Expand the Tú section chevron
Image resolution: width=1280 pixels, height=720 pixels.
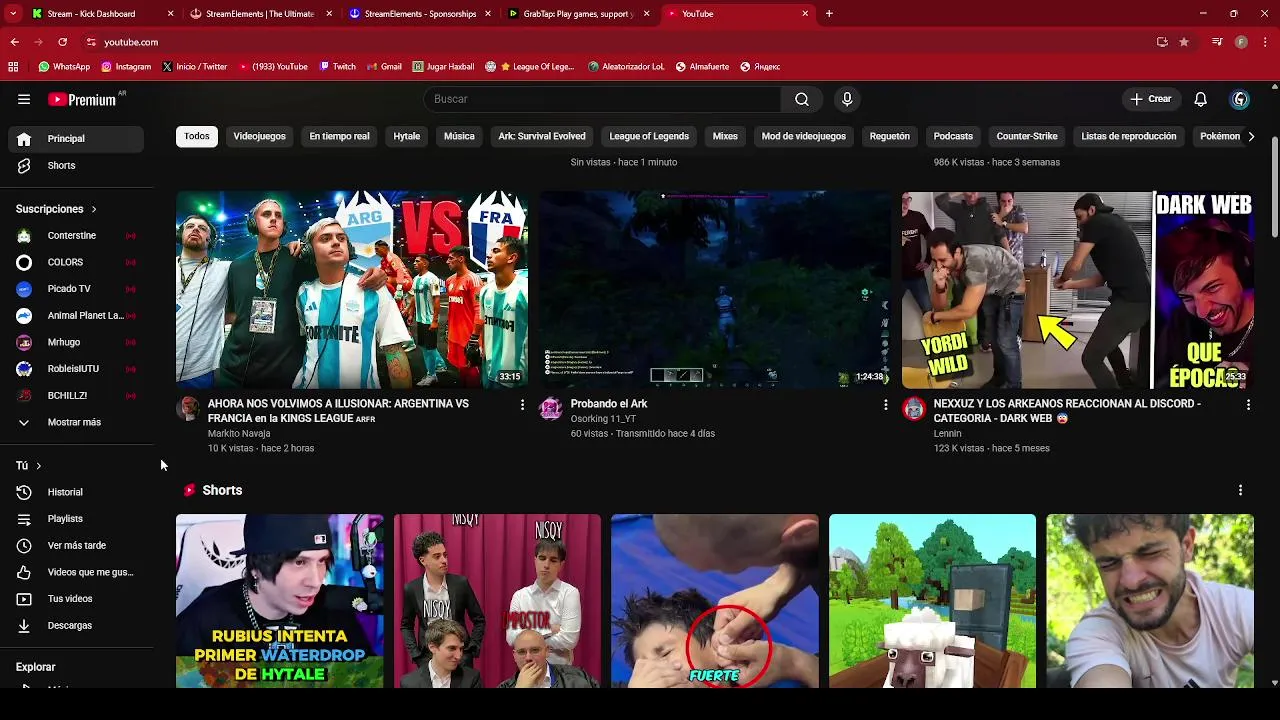(39, 466)
